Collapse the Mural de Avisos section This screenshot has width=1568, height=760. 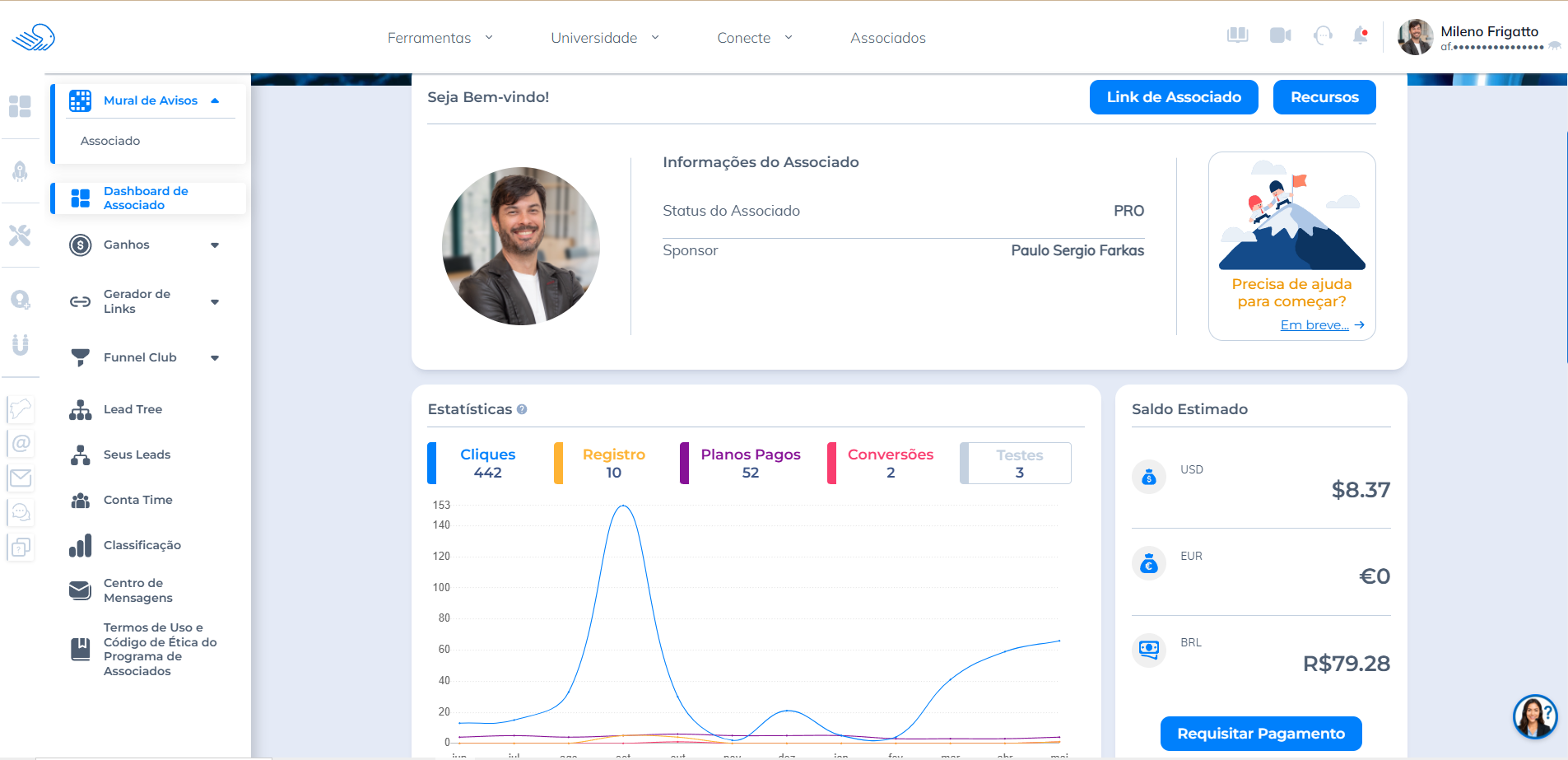point(215,100)
